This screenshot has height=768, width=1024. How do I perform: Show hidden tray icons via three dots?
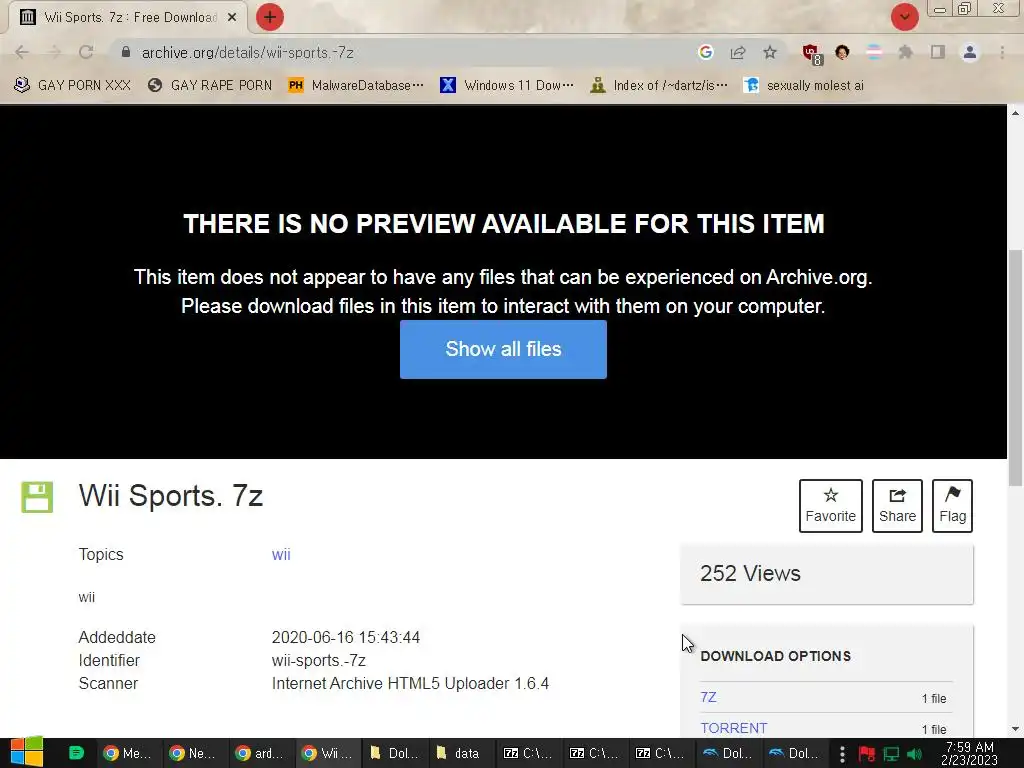coord(842,754)
